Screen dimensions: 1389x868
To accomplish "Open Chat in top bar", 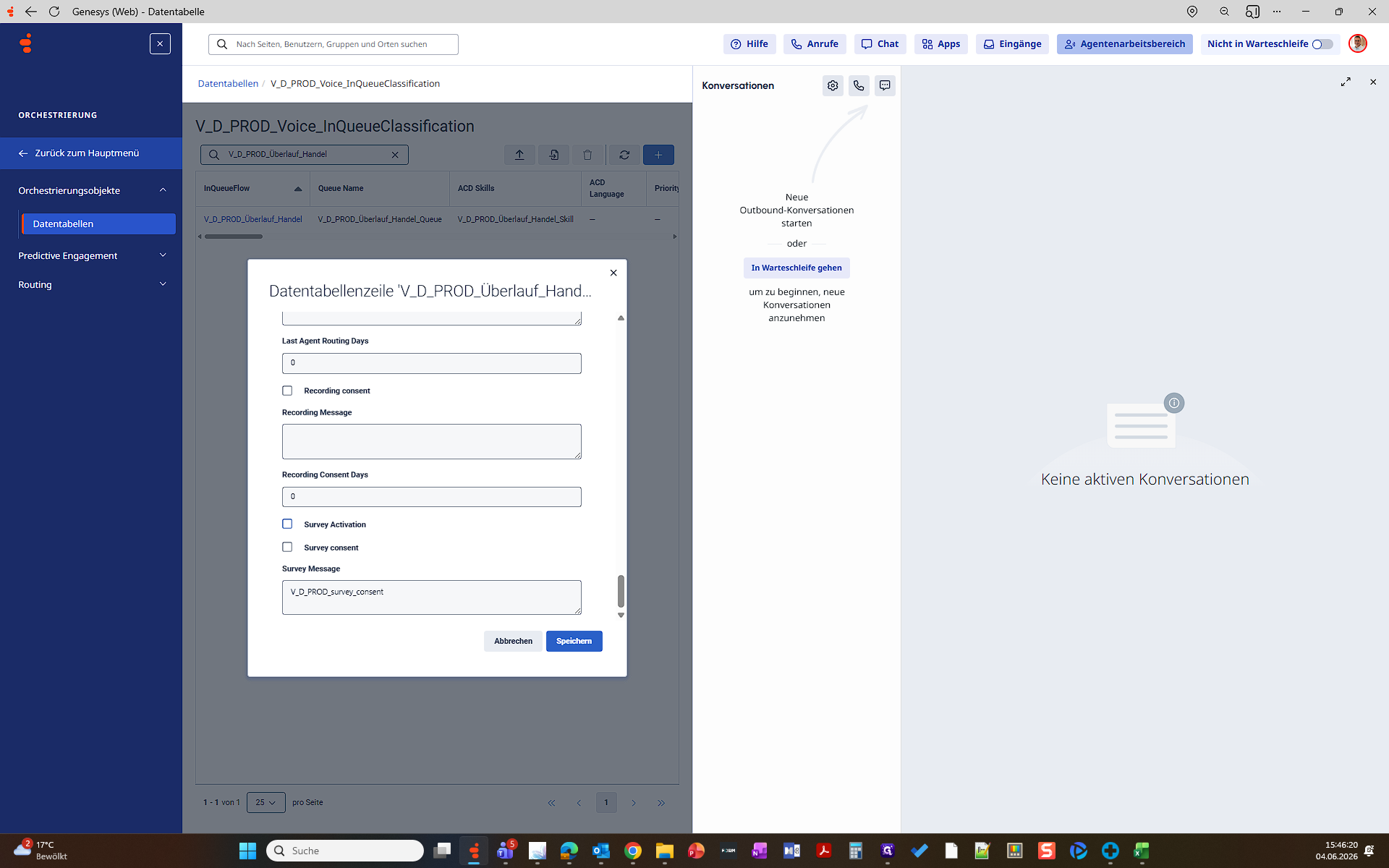I will point(880,44).
